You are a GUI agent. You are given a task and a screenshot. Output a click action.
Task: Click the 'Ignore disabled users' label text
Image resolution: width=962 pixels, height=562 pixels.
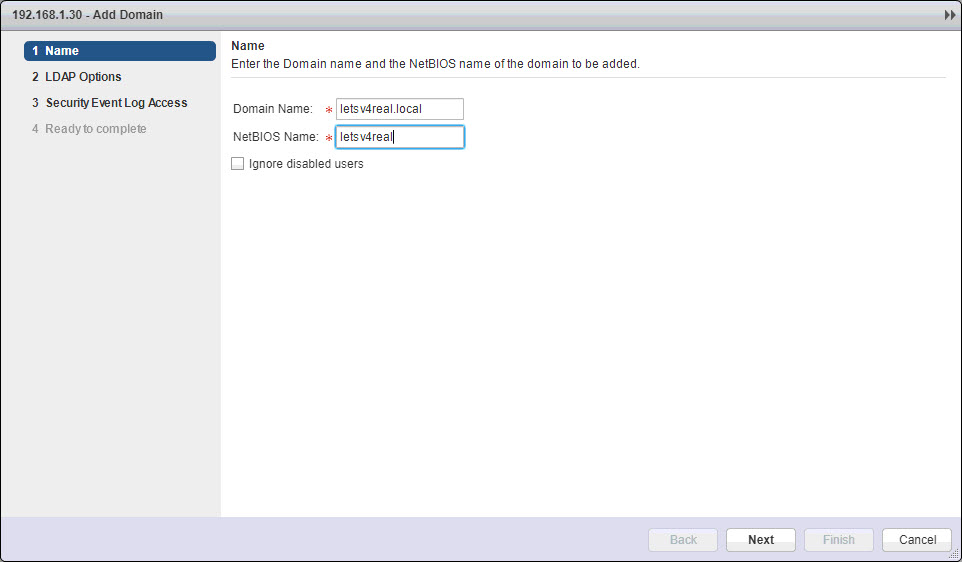[306, 164]
